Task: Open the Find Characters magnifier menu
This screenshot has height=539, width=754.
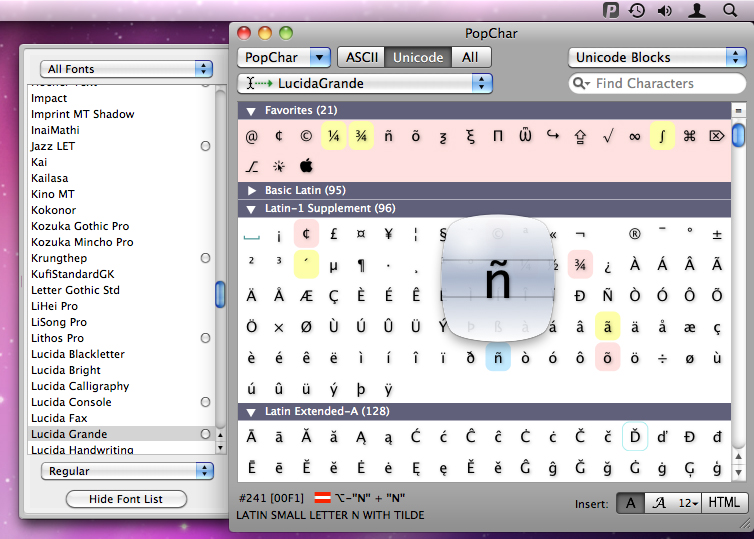Action: [x=581, y=84]
